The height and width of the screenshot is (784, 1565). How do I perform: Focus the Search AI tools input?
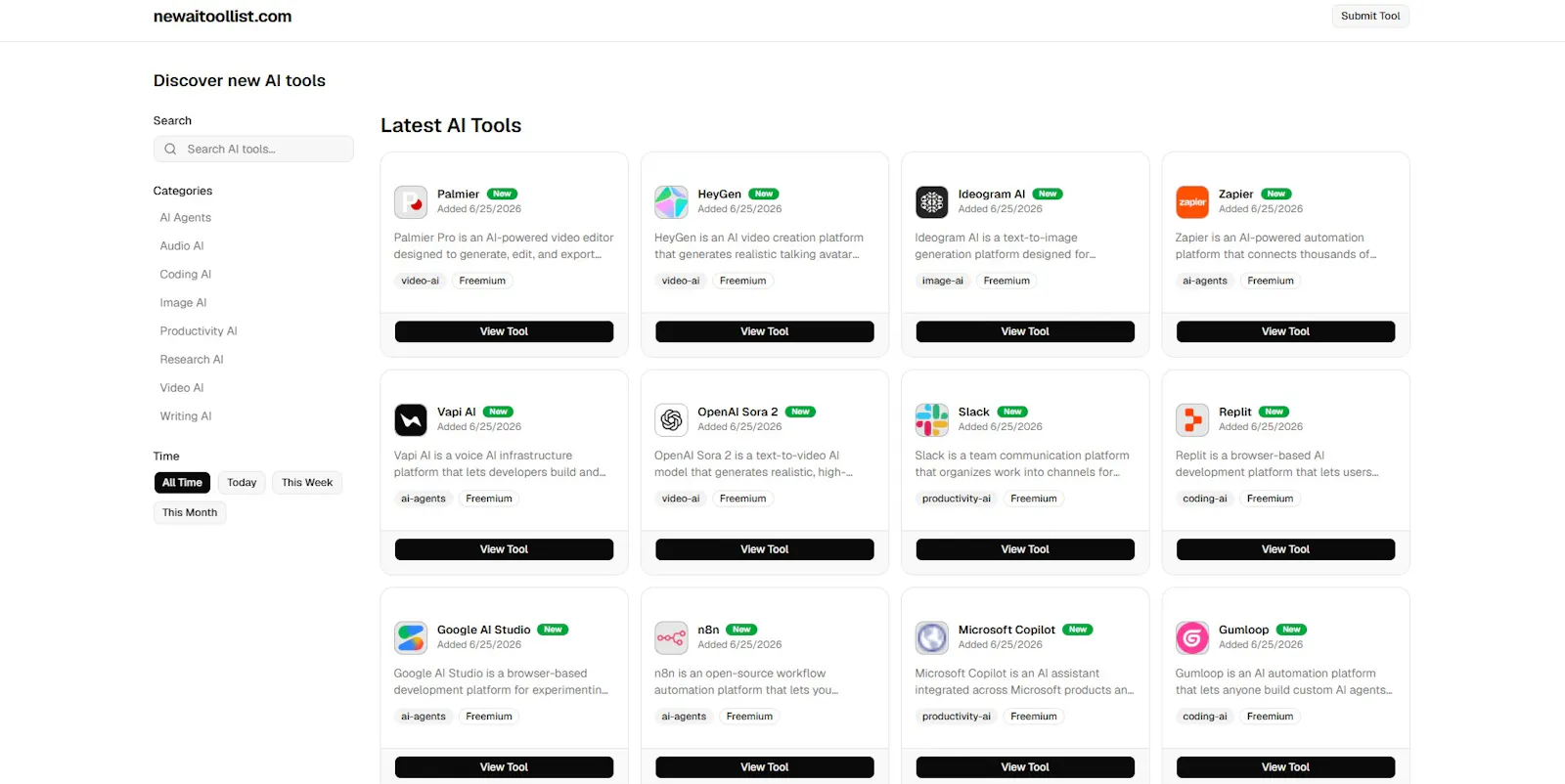(253, 150)
